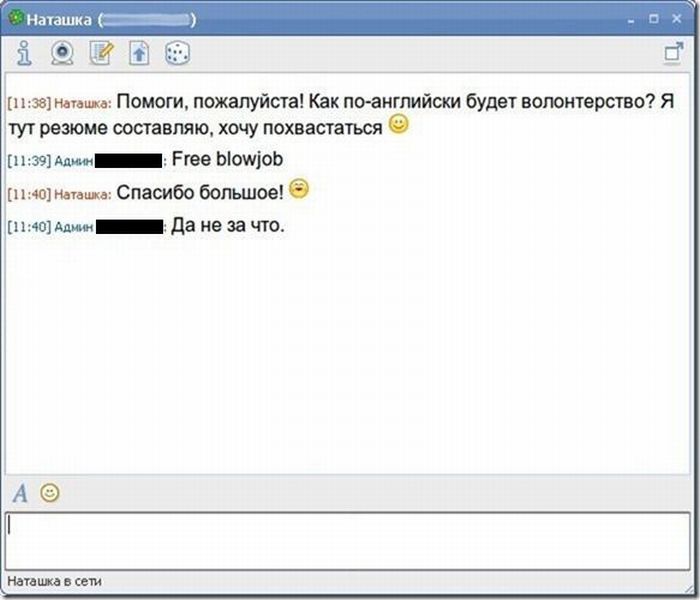Viewport: 700px width, 600px height.
Task: Open contact info with the "i" icon
Action: [23, 53]
